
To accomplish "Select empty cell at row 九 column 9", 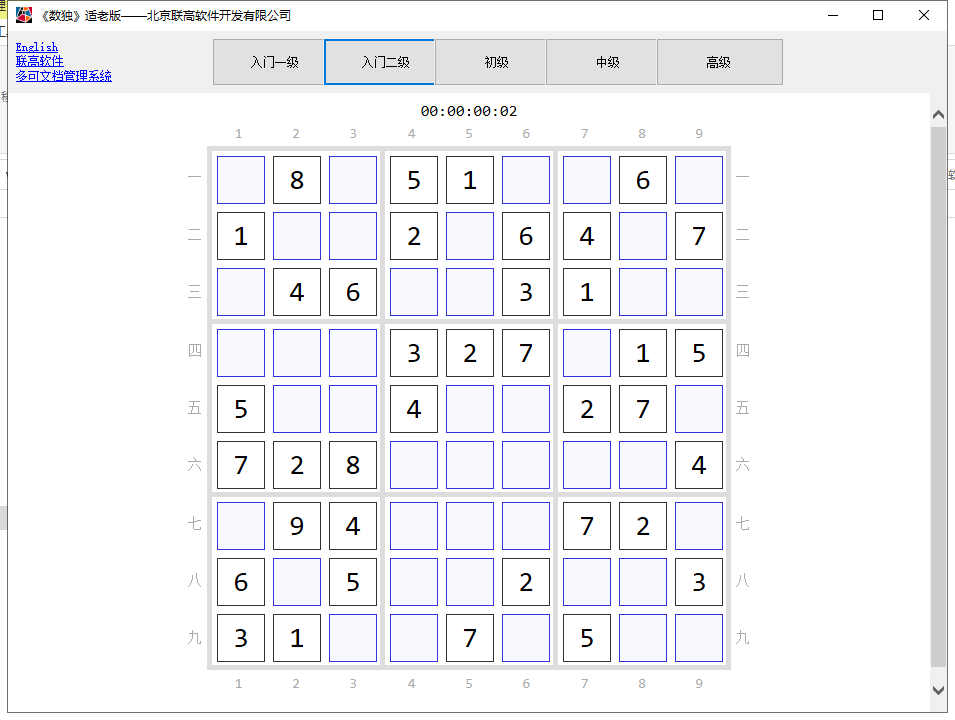I will click(x=699, y=638).
